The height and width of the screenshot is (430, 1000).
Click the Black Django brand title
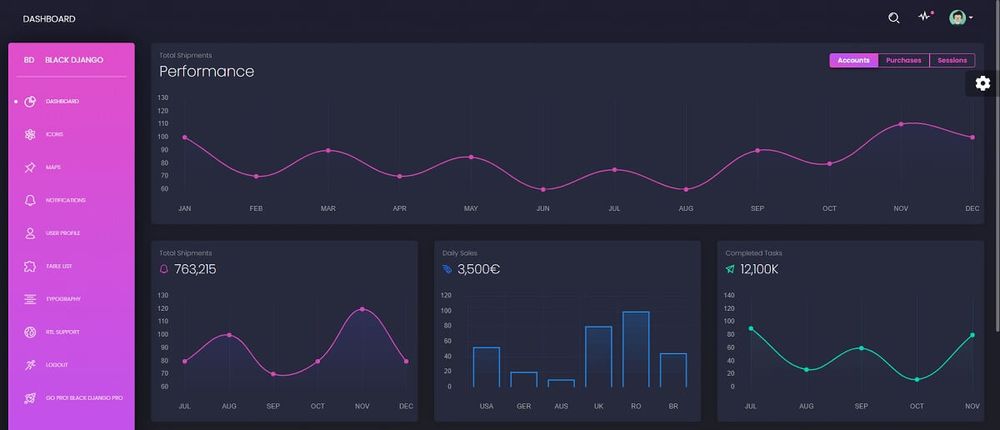coord(74,60)
